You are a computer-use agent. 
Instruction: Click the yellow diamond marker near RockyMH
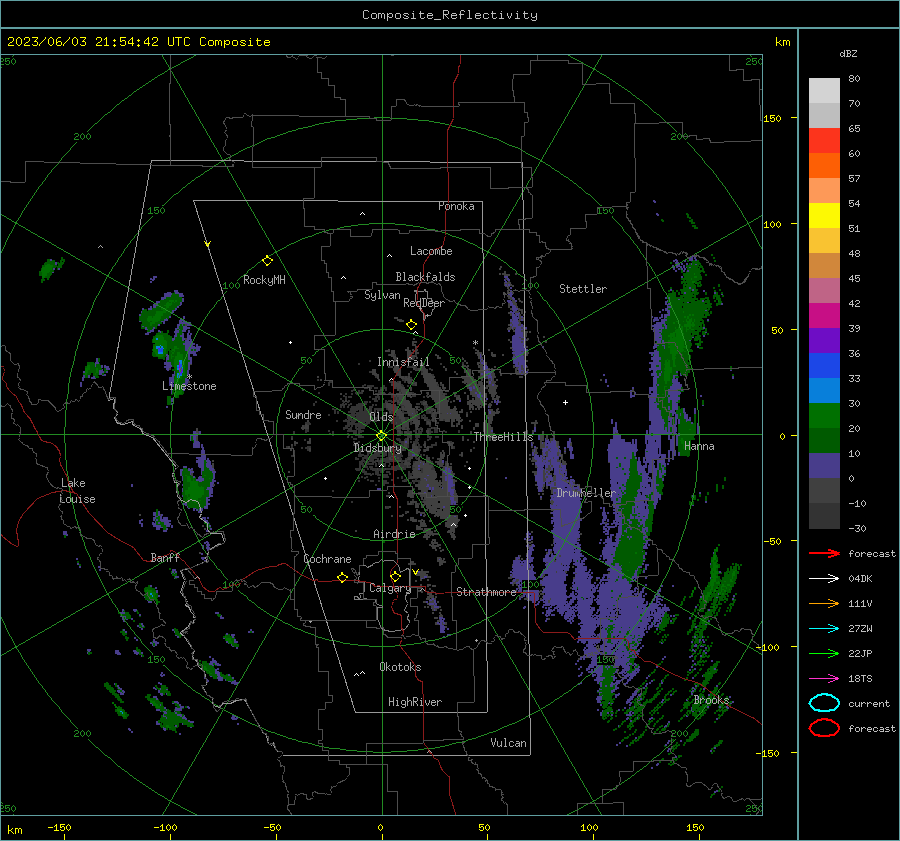[x=267, y=261]
